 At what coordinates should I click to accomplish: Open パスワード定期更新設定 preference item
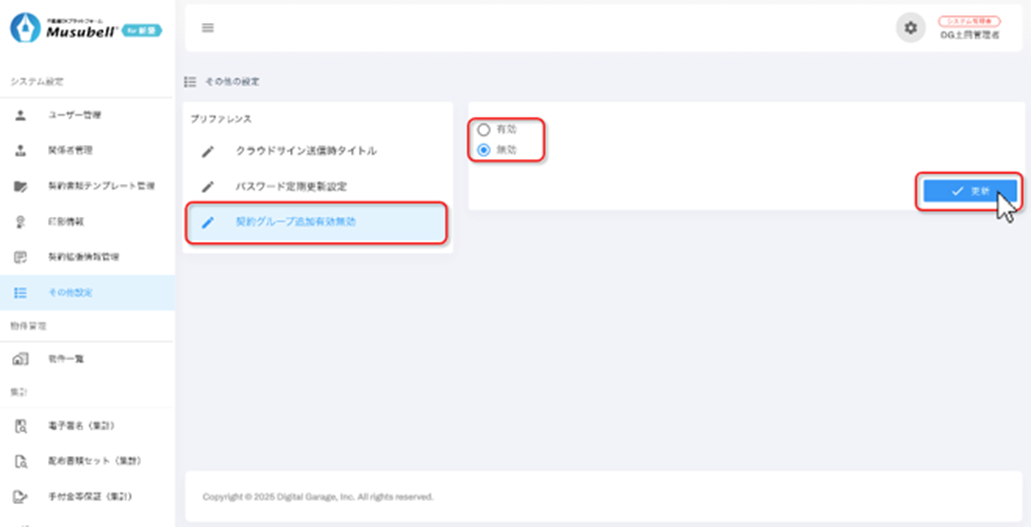[291, 187]
